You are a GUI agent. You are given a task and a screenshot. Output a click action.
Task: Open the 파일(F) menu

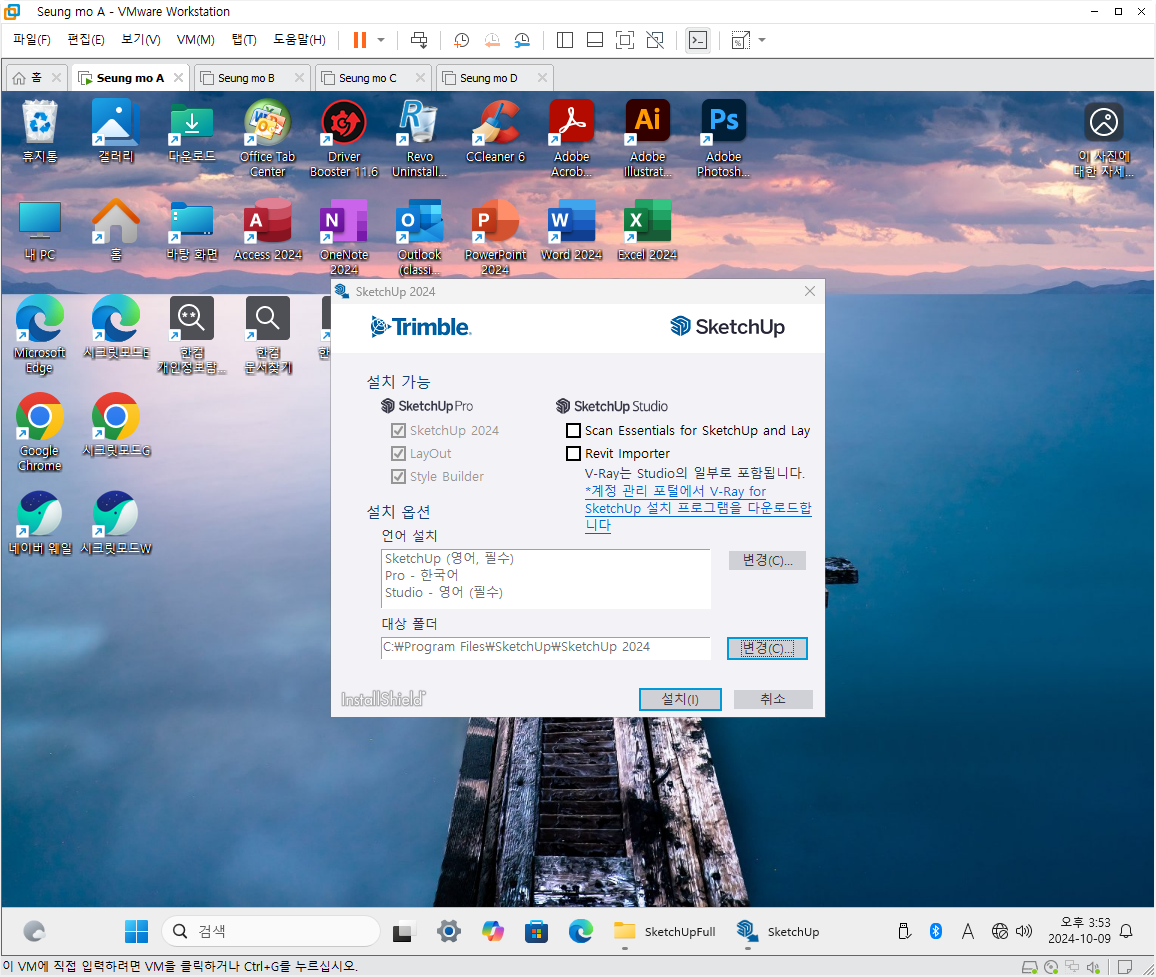pos(32,40)
